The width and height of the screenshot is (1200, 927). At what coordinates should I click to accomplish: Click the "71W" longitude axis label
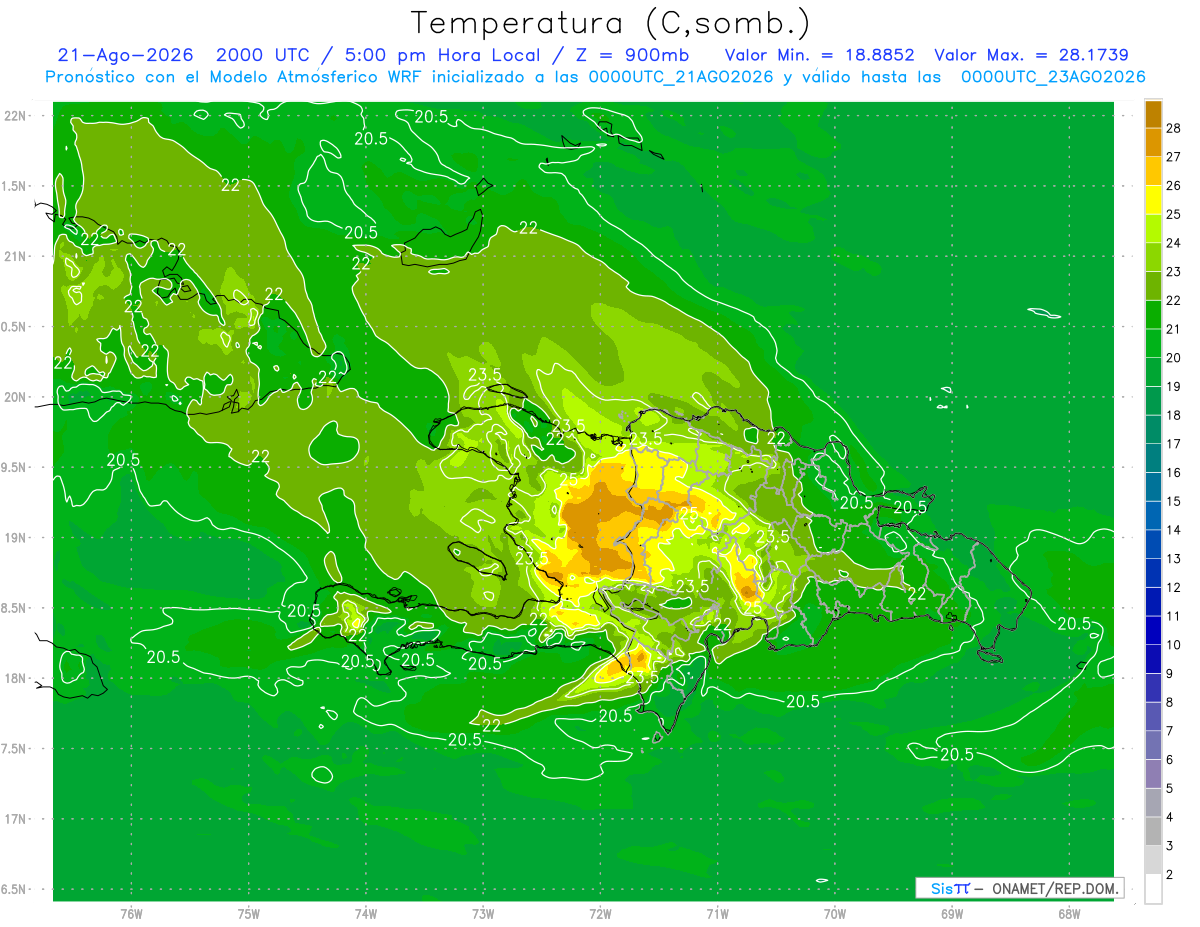pos(717,914)
